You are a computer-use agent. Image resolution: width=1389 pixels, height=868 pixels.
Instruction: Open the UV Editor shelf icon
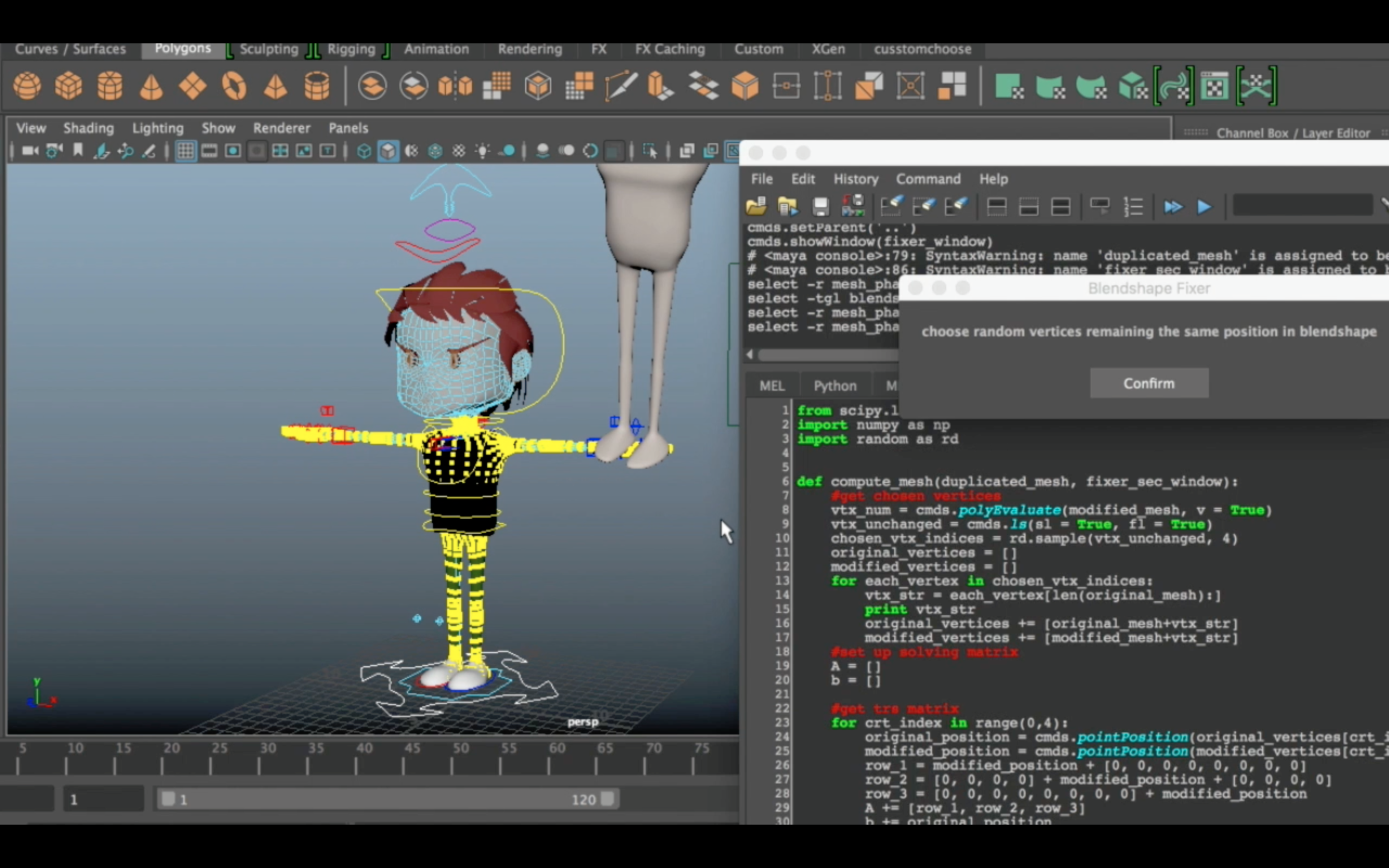click(x=1215, y=87)
